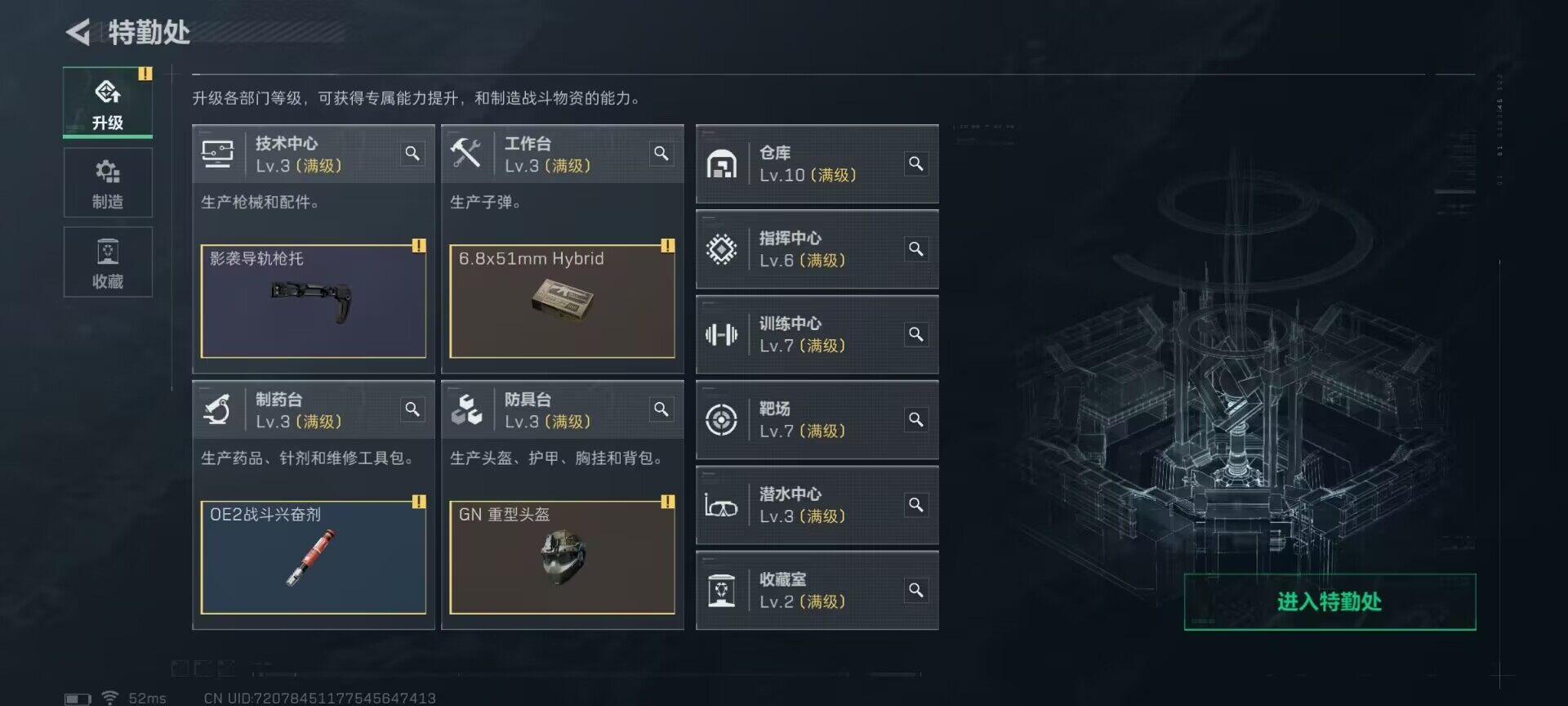The height and width of the screenshot is (706, 1568).
Task: Open magnifier details for 防具台
Action: pos(661,409)
